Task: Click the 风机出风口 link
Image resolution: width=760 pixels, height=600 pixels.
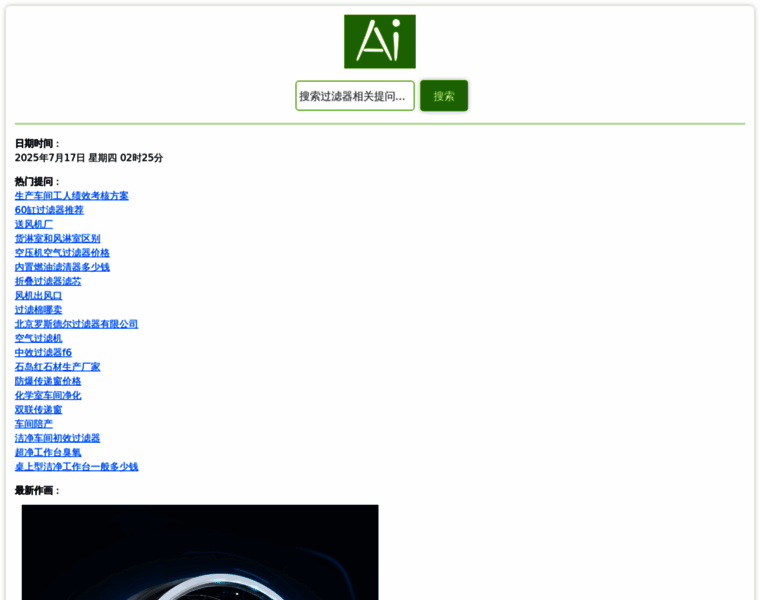Action: tap(38, 296)
